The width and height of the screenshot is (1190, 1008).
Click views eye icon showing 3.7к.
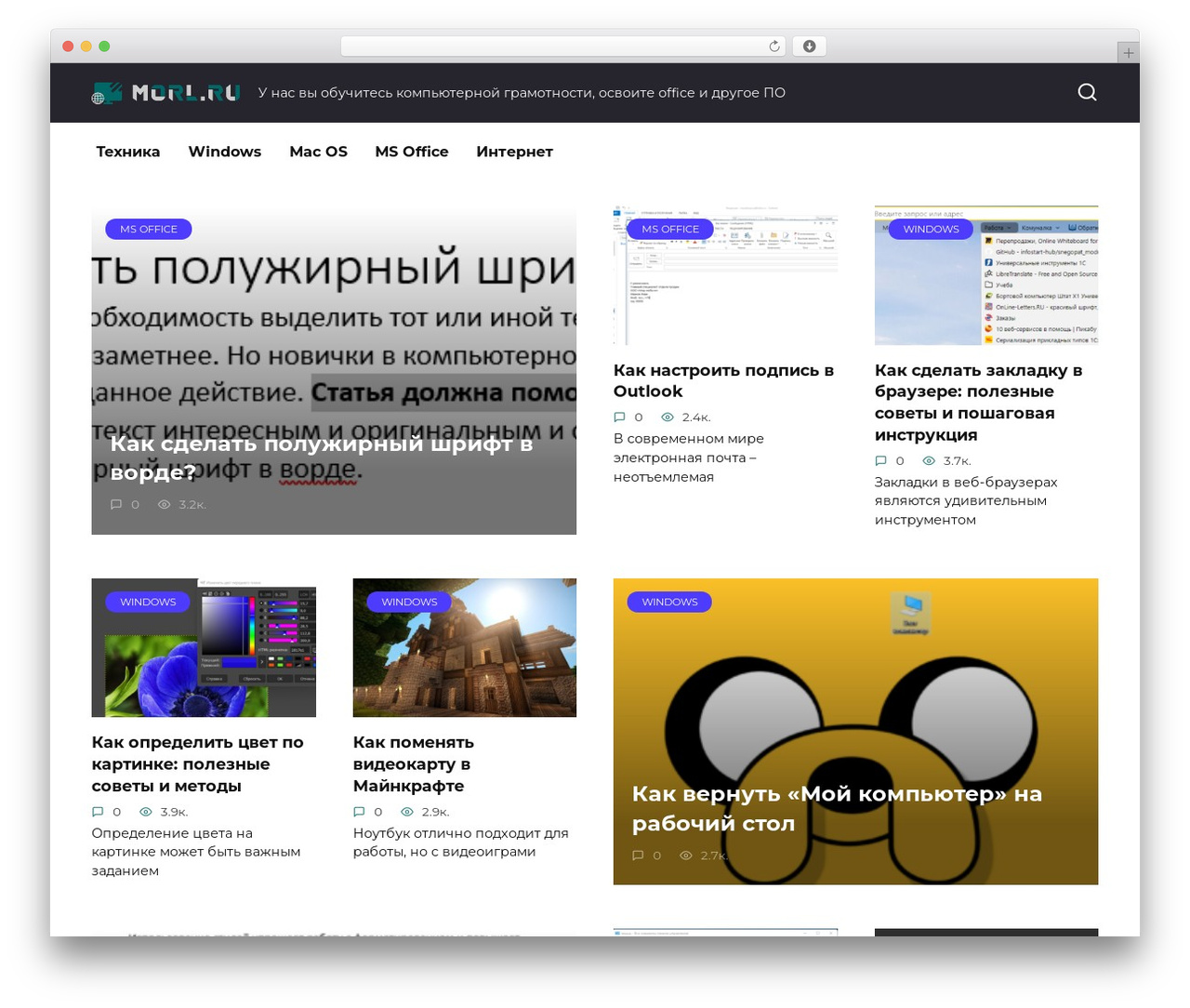[929, 461]
